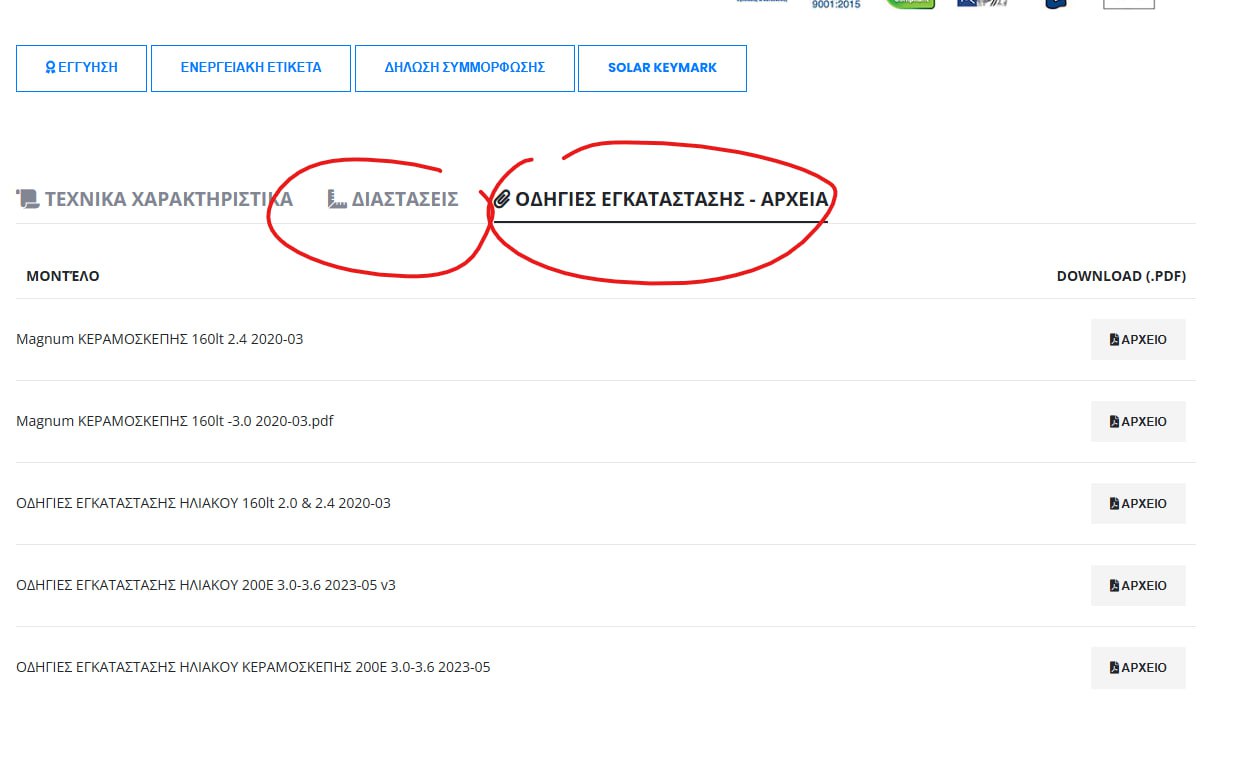Click the paperclip icon beside ΟΔΗΓΙΕΣ ΕΓΚΑΤΑΣΤΑΣΗΣ
Screen dimensions: 1242x758
pyautogui.click(x=503, y=199)
